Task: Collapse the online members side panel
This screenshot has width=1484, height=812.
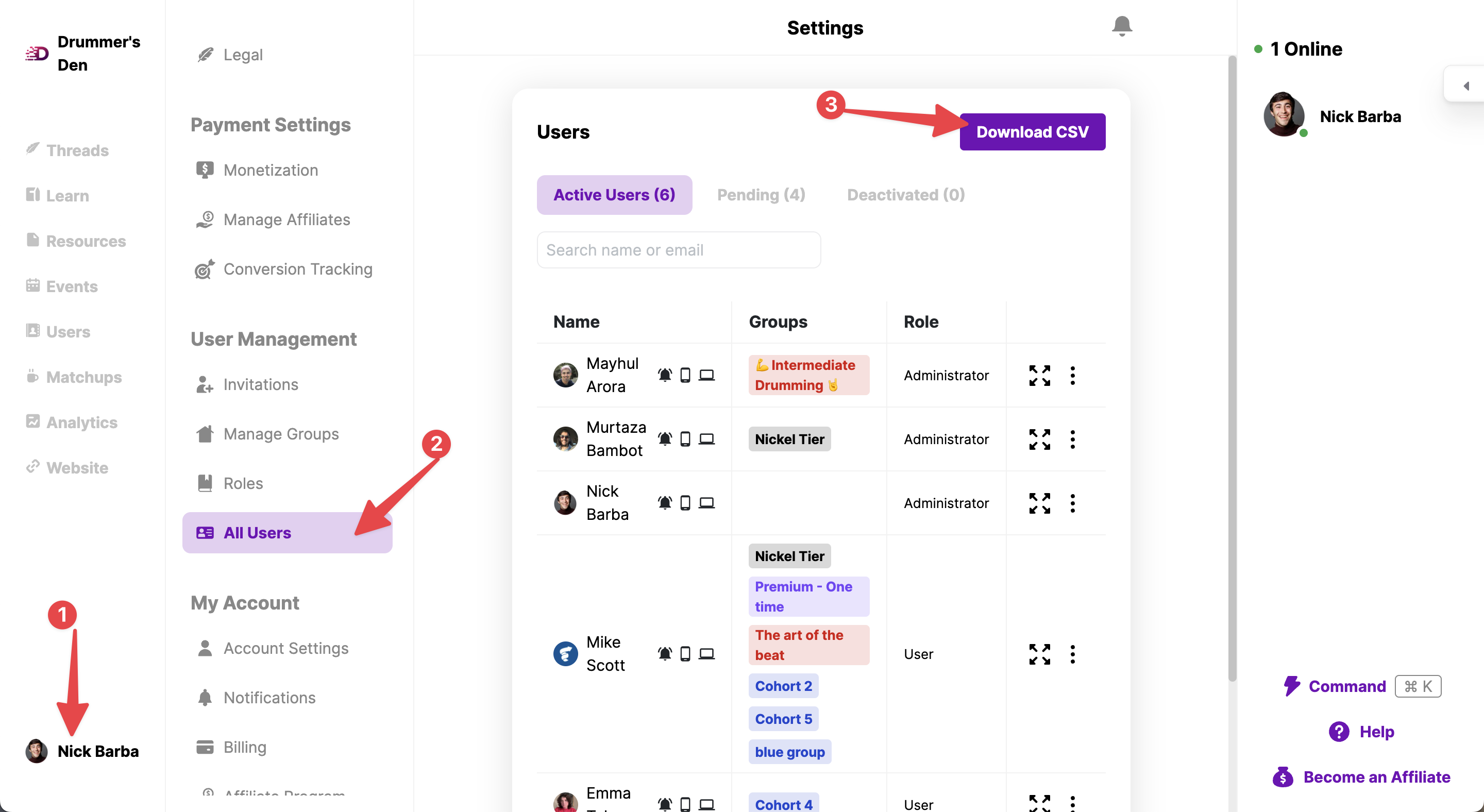Action: 1465,86
